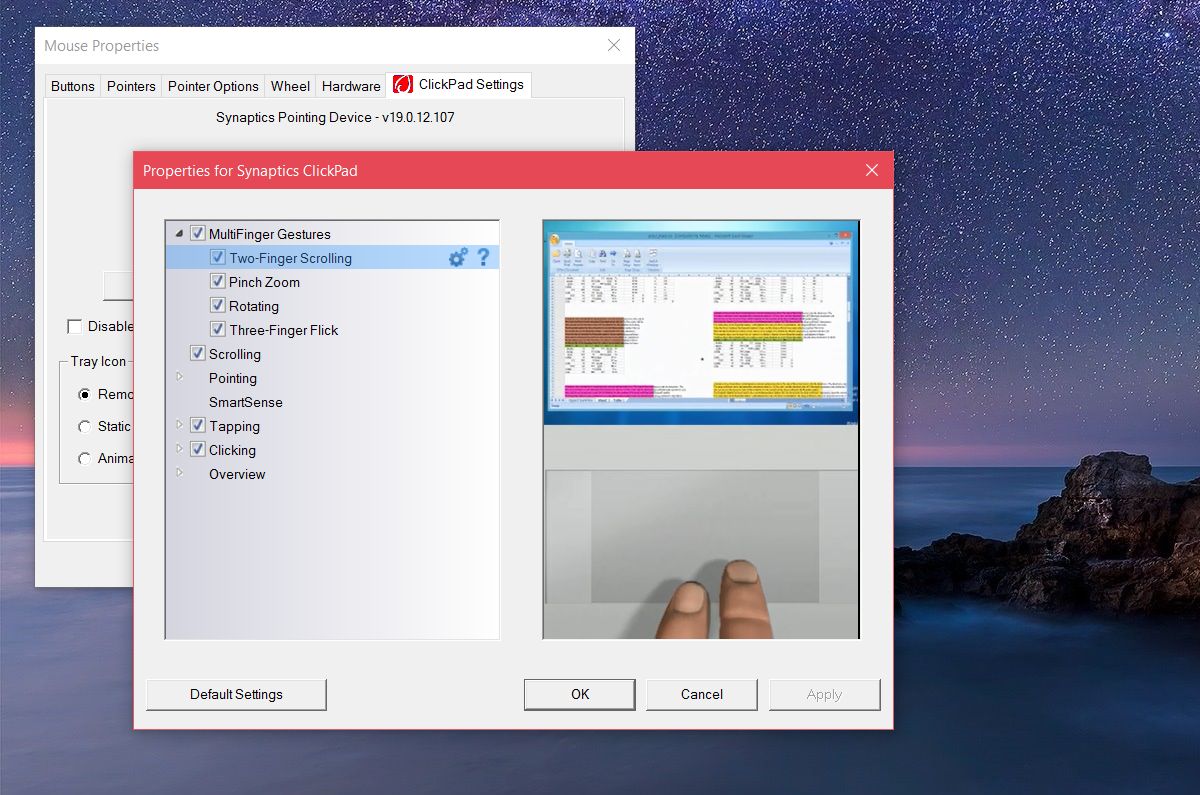Select Overview tree item label
This screenshot has height=795, width=1200.
(237, 474)
